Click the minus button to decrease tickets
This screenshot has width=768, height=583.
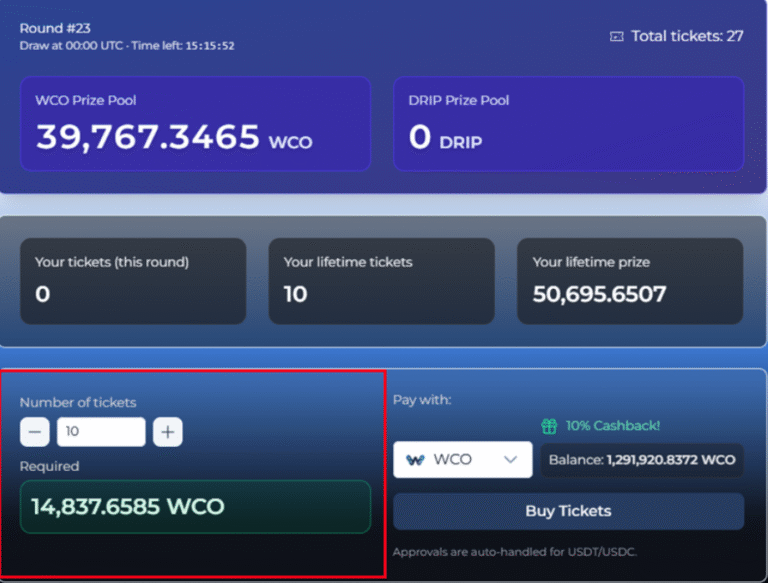(34, 432)
